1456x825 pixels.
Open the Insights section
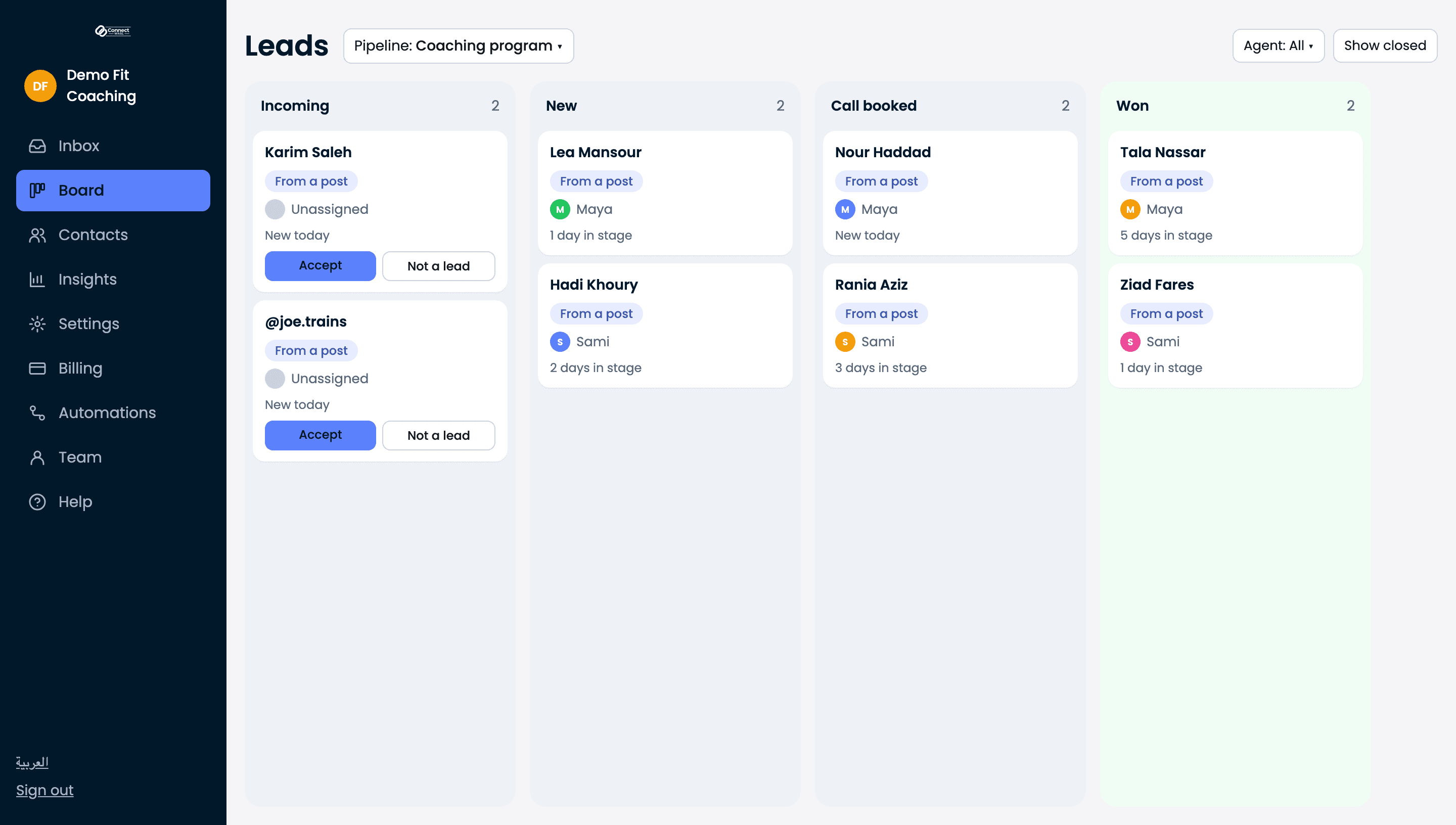click(x=113, y=280)
